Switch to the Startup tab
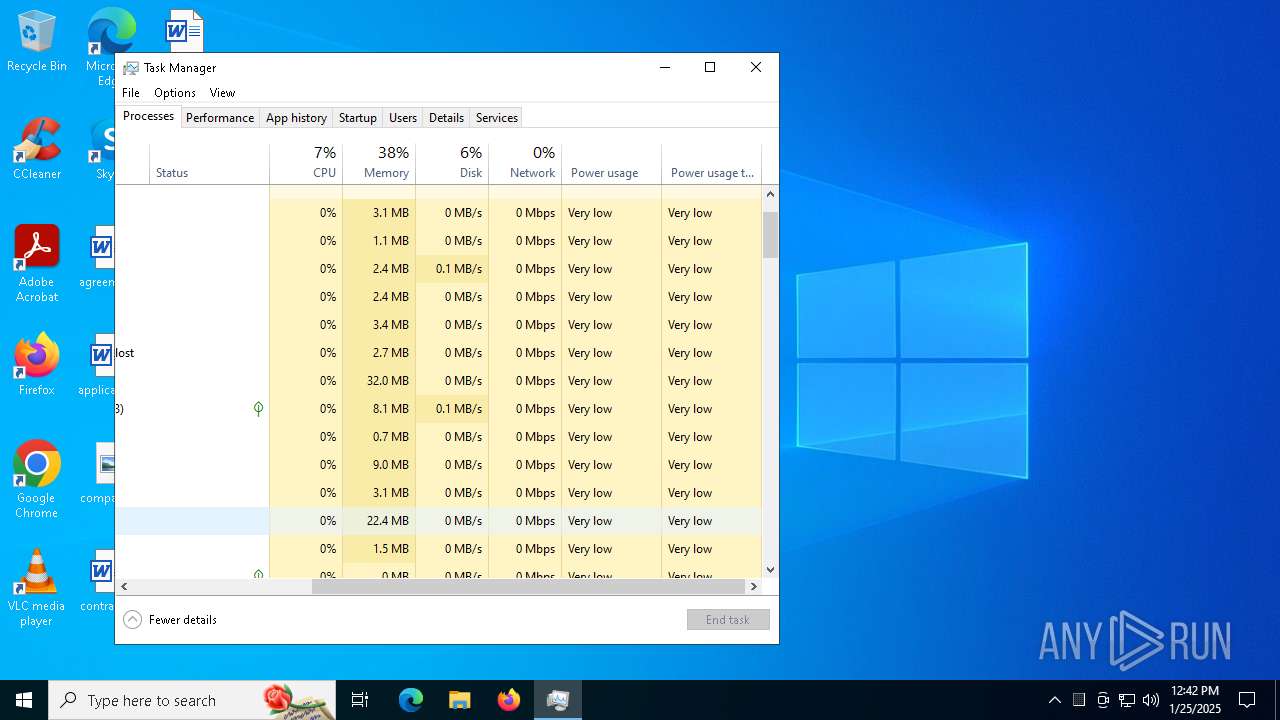 (357, 118)
